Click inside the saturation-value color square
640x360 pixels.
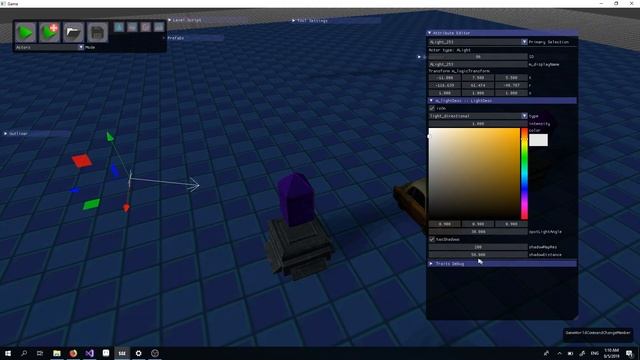click(x=474, y=173)
